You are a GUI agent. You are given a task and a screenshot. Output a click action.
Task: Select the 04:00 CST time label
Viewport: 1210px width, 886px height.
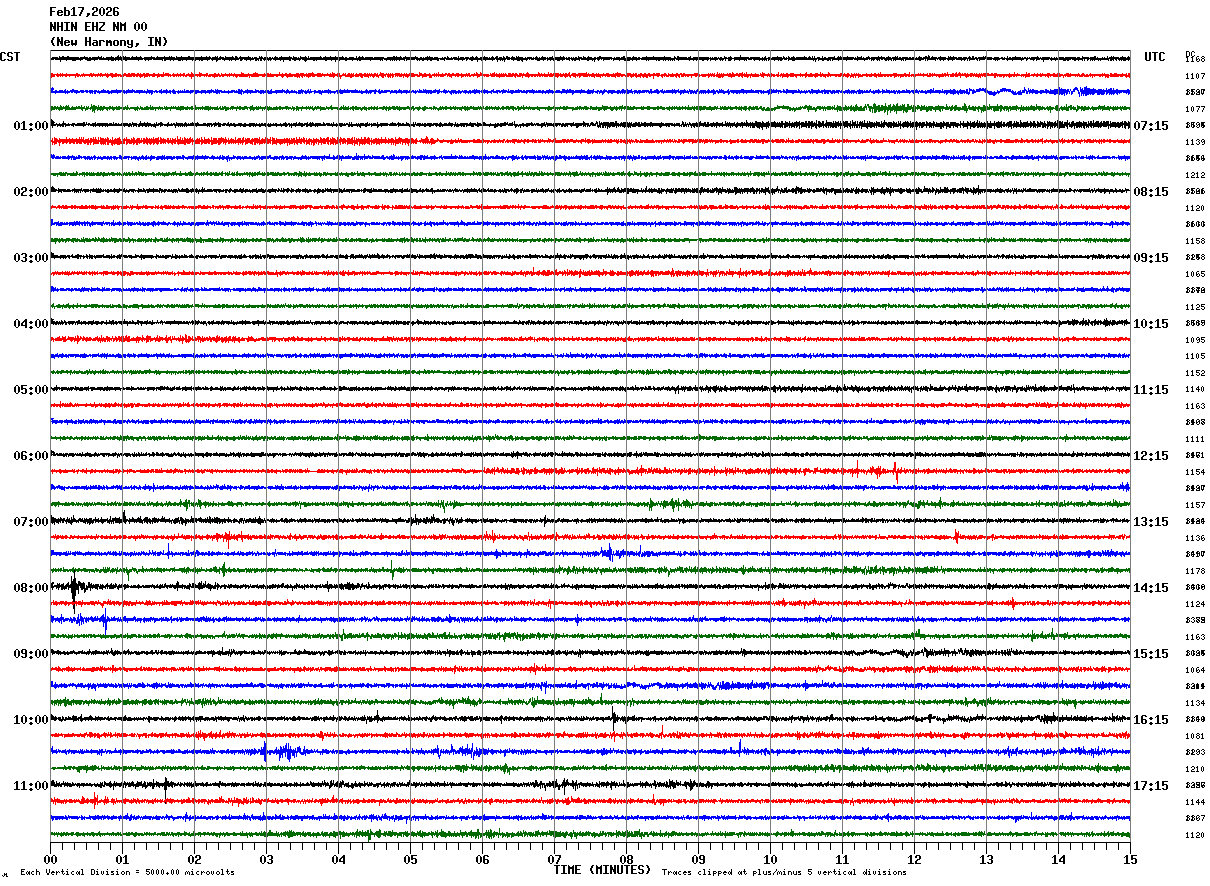click(31, 324)
